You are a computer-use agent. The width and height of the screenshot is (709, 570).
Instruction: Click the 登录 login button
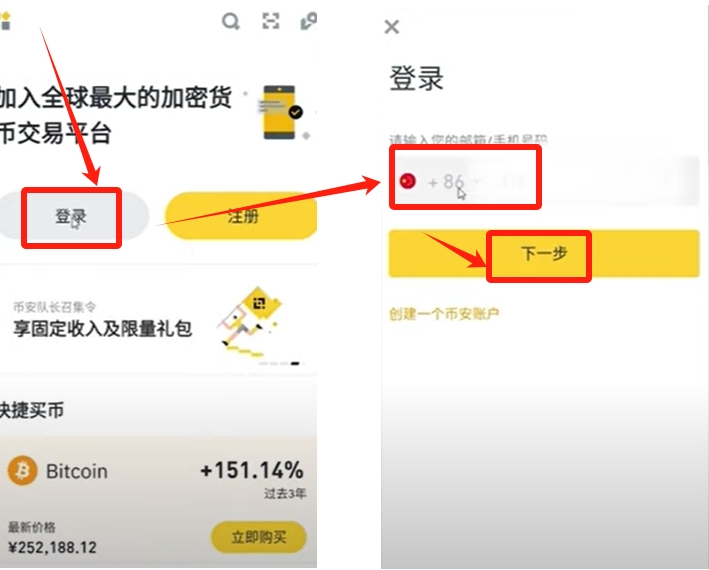point(71,216)
